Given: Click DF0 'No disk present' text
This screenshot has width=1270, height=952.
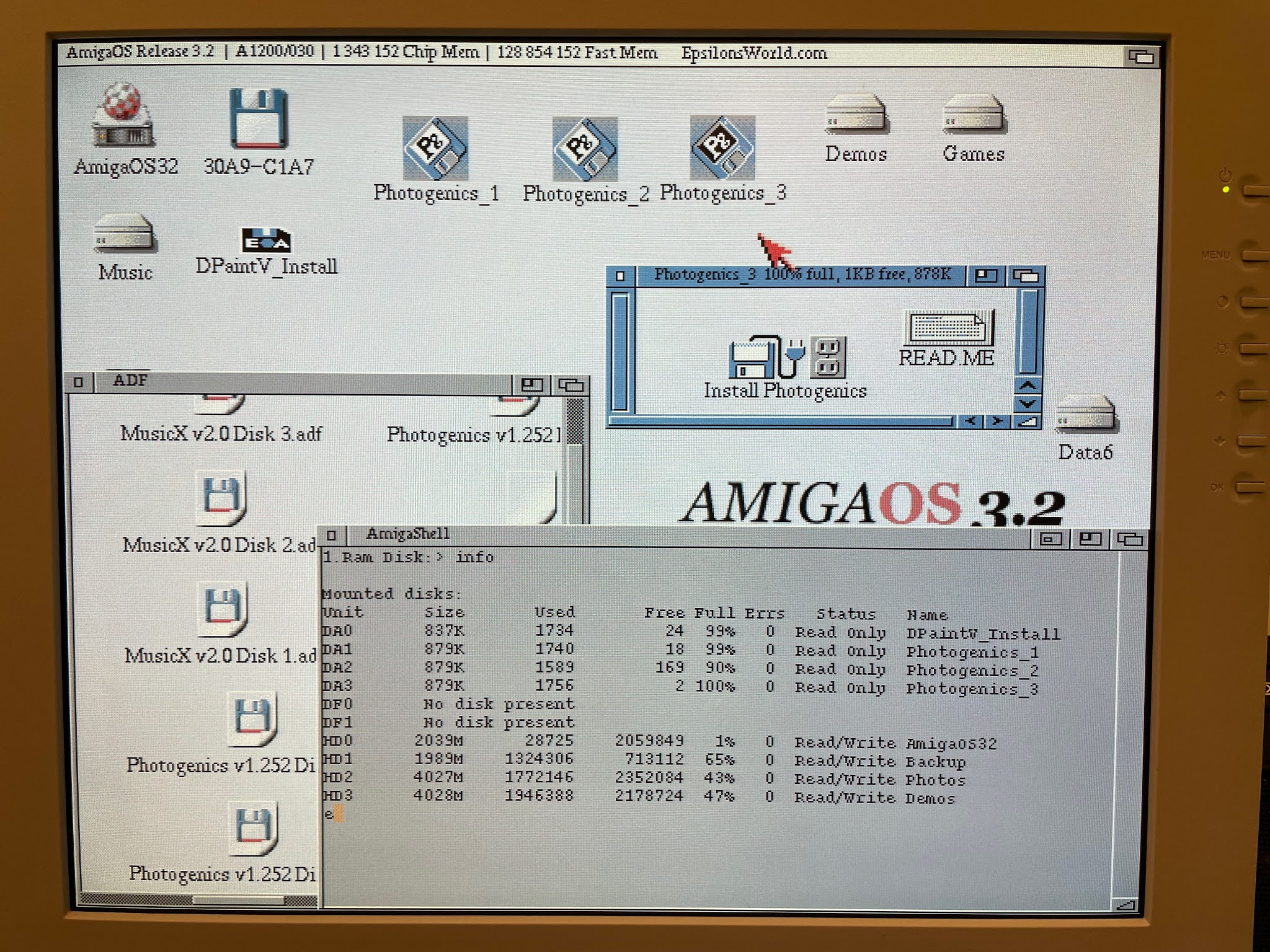Looking at the screenshot, I should pyautogui.click(x=499, y=704).
